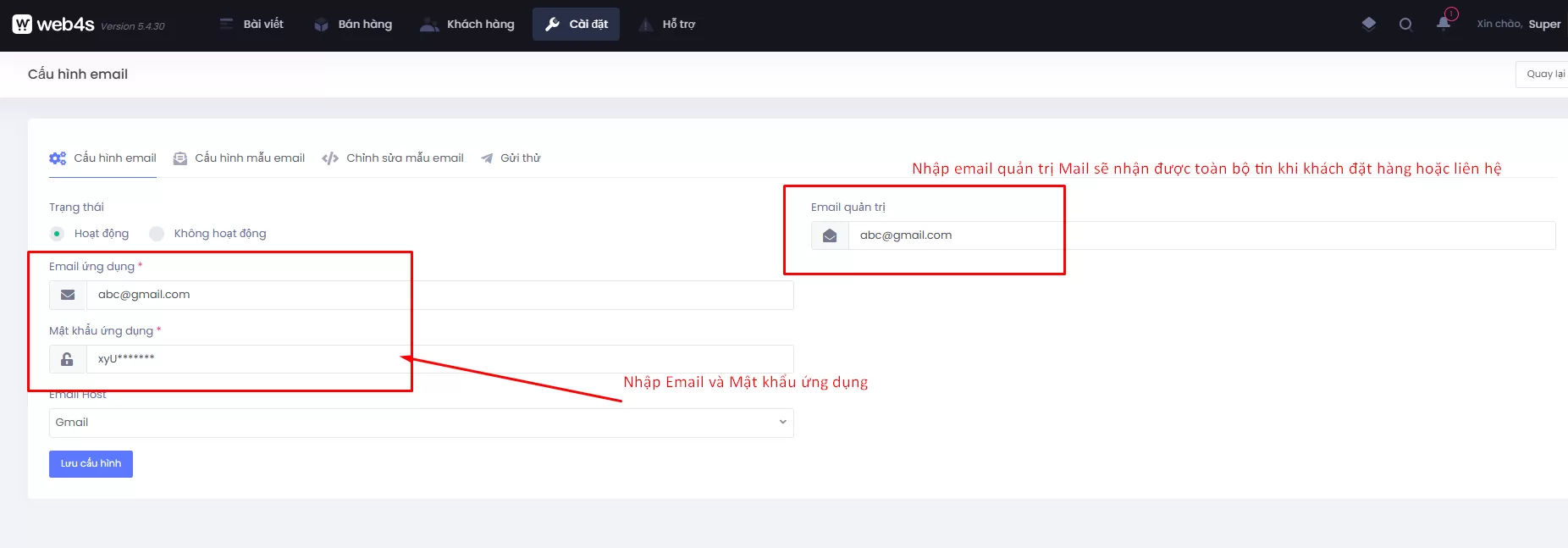Open the Cài đặt menu
Screen dimensions: 1568x548
(577, 25)
